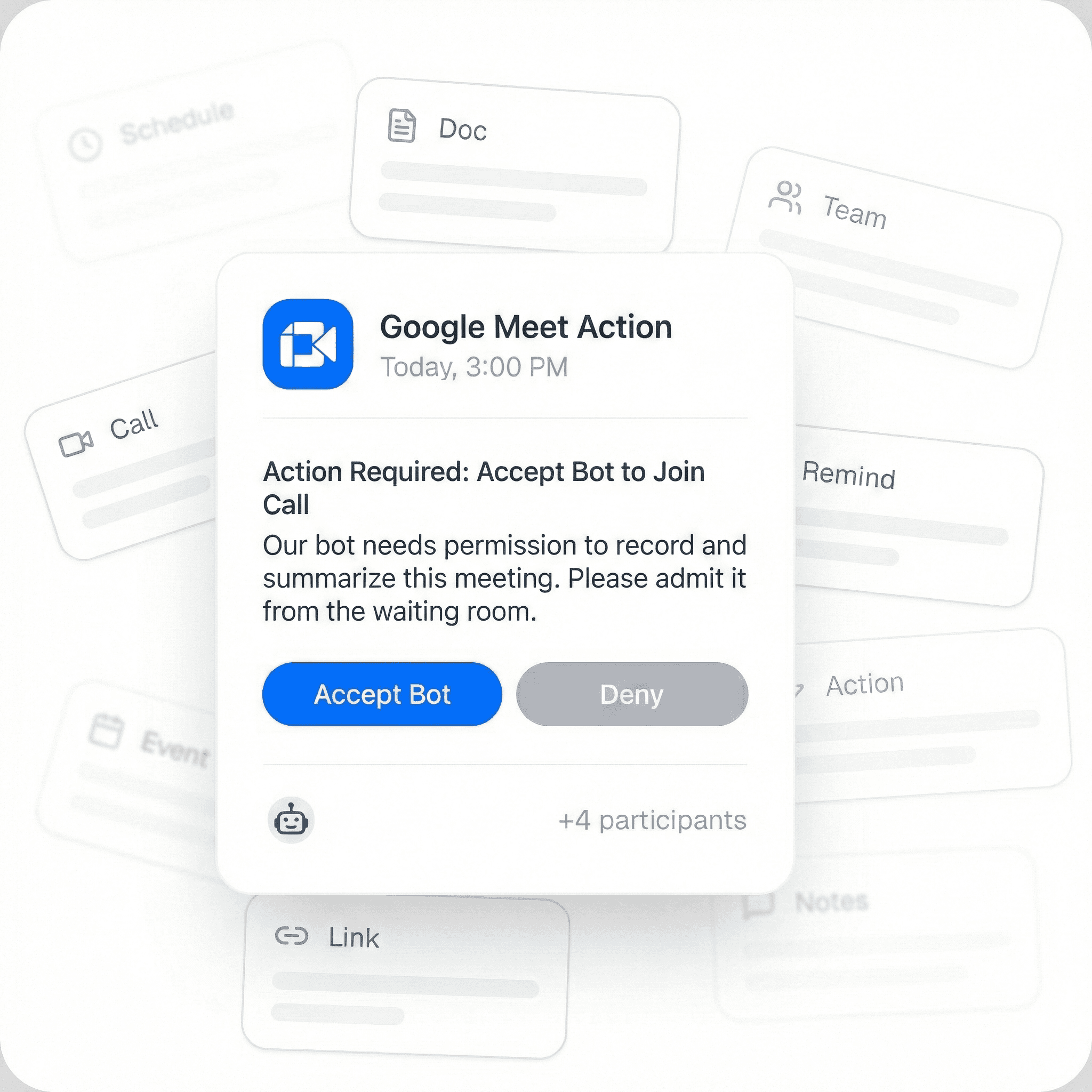Click the clock icon on Schedule card

[x=85, y=144]
